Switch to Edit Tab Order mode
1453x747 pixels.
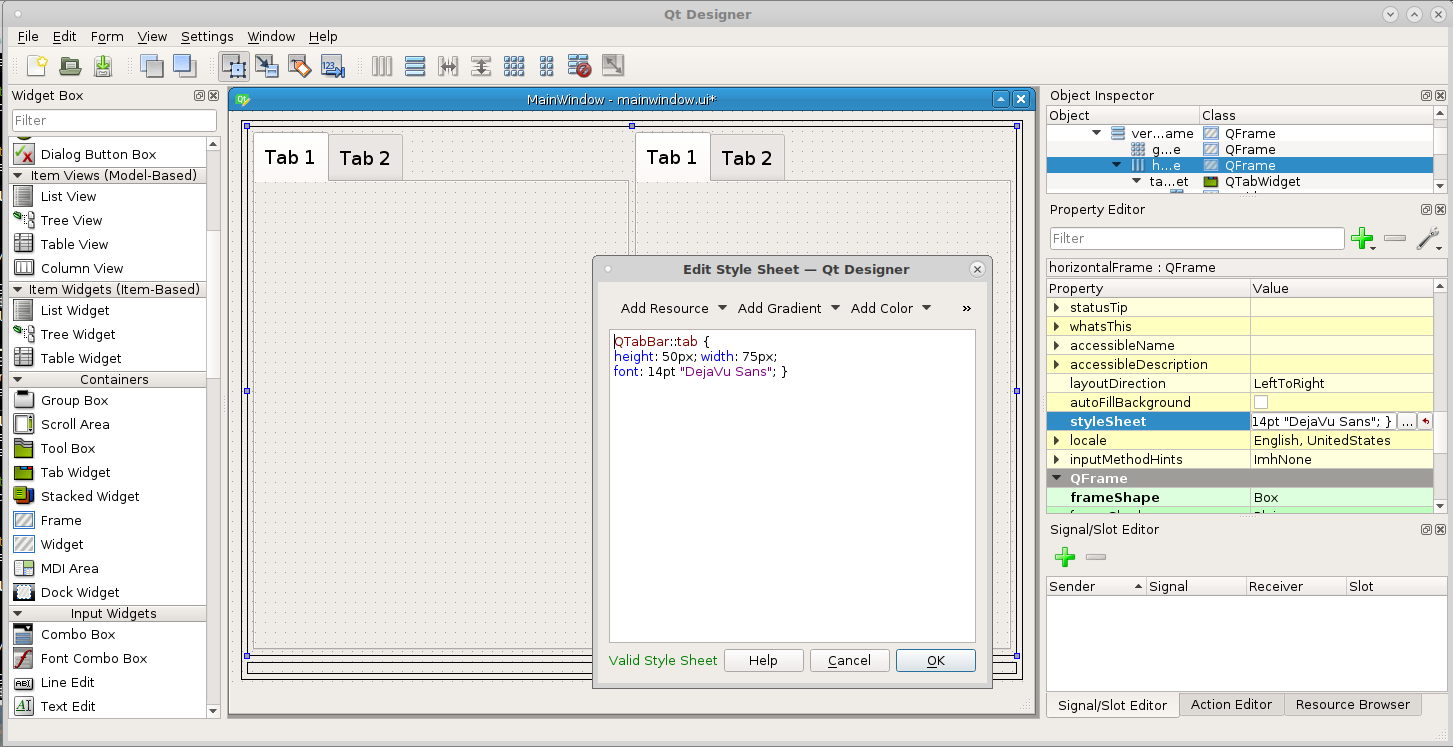(x=333, y=66)
